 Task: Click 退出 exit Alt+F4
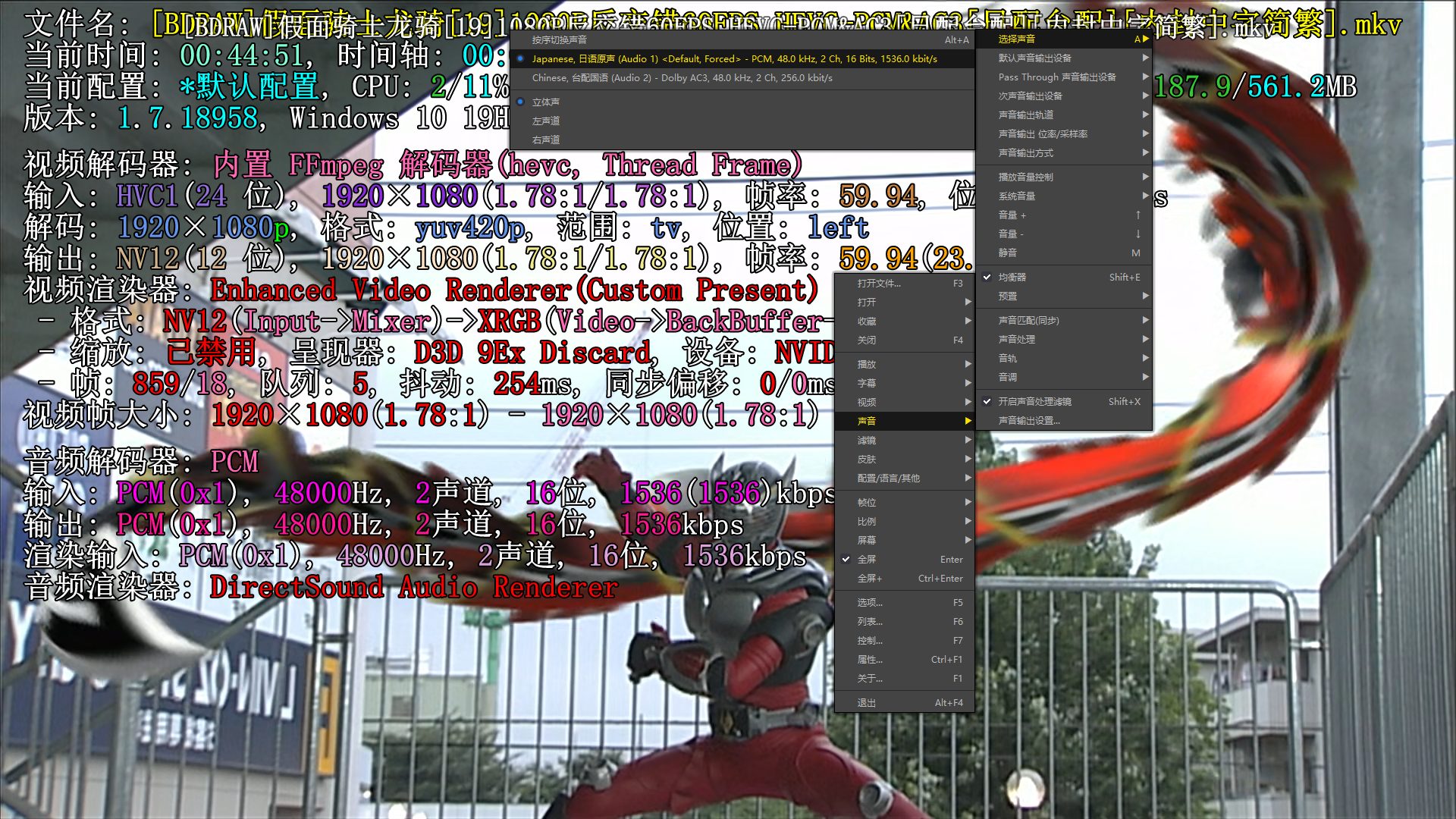point(904,702)
